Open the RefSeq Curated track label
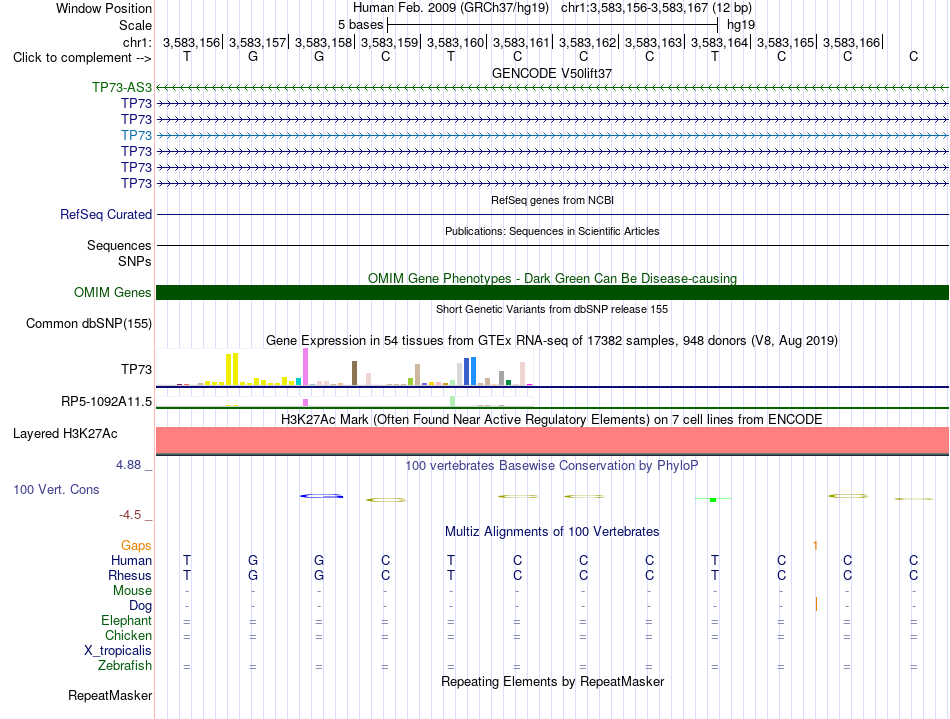 pos(106,214)
